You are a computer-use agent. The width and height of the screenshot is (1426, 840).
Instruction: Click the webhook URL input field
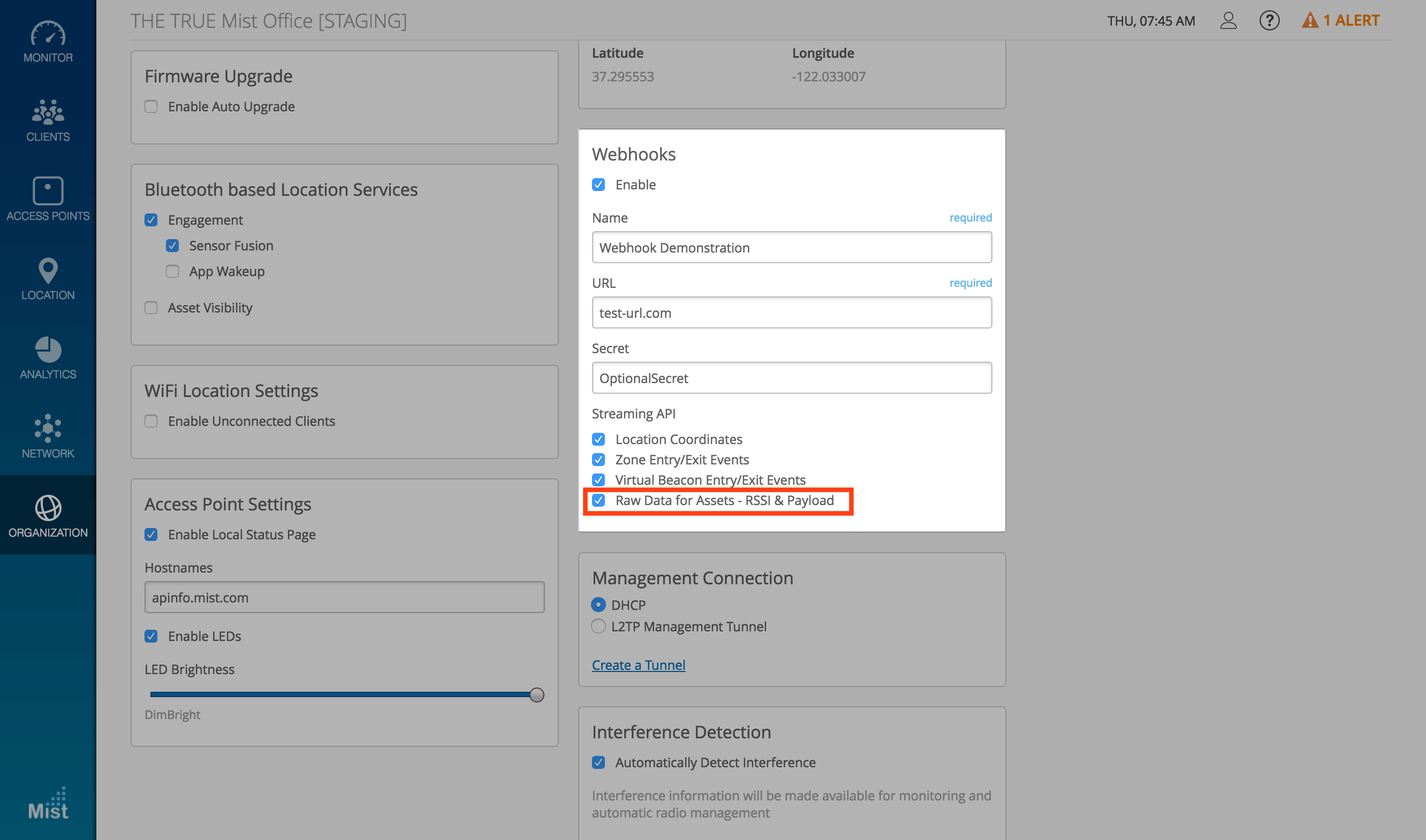pos(791,313)
